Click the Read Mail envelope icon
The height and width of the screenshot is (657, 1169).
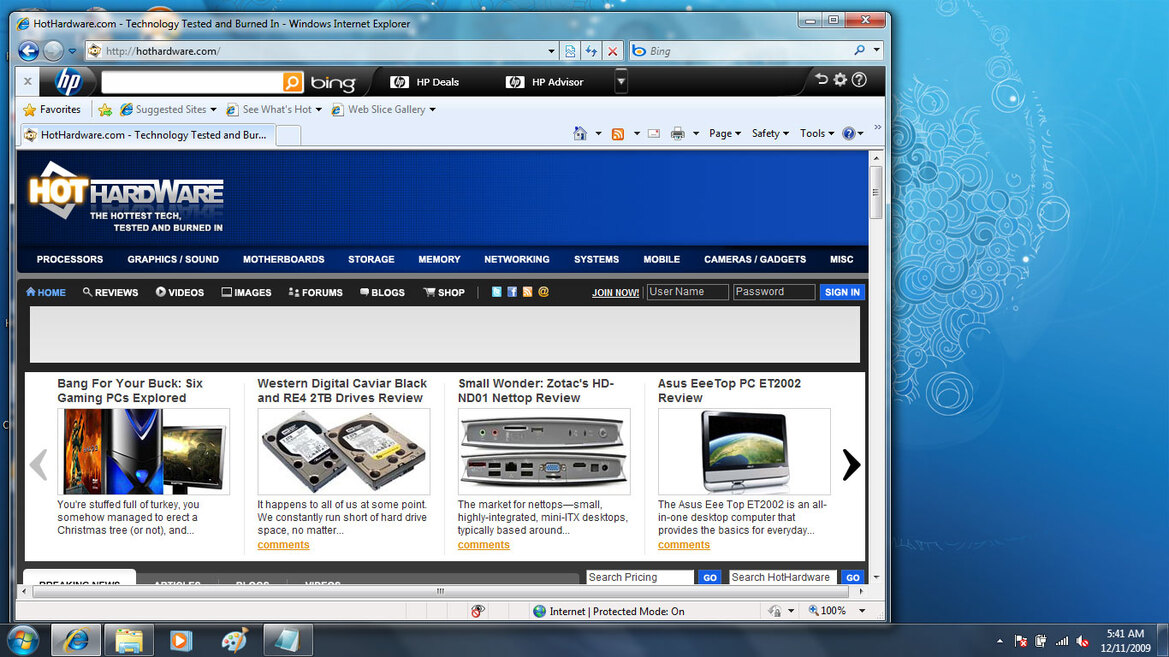pyautogui.click(x=654, y=133)
